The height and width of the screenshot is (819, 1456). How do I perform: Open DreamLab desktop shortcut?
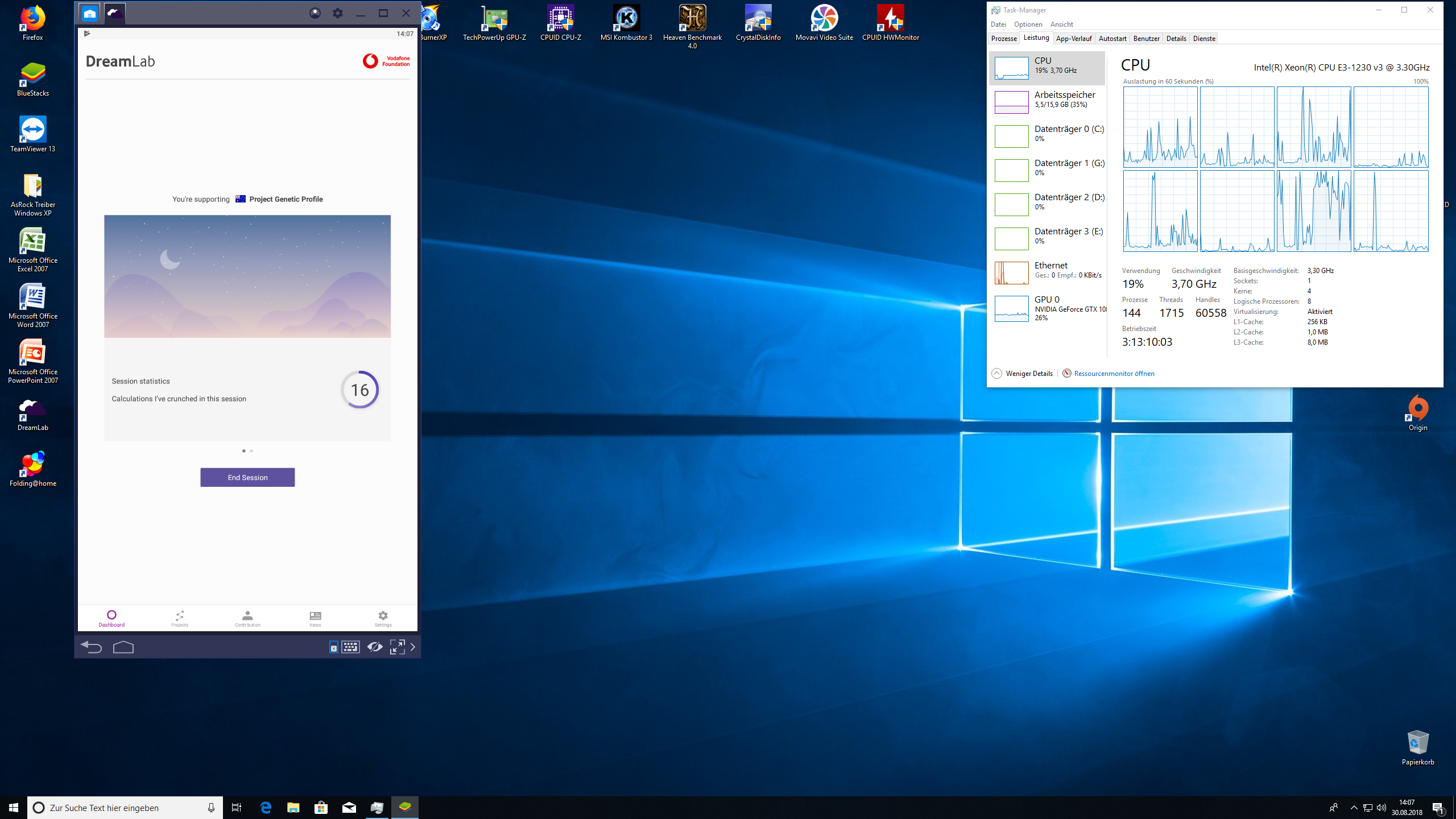click(x=32, y=413)
